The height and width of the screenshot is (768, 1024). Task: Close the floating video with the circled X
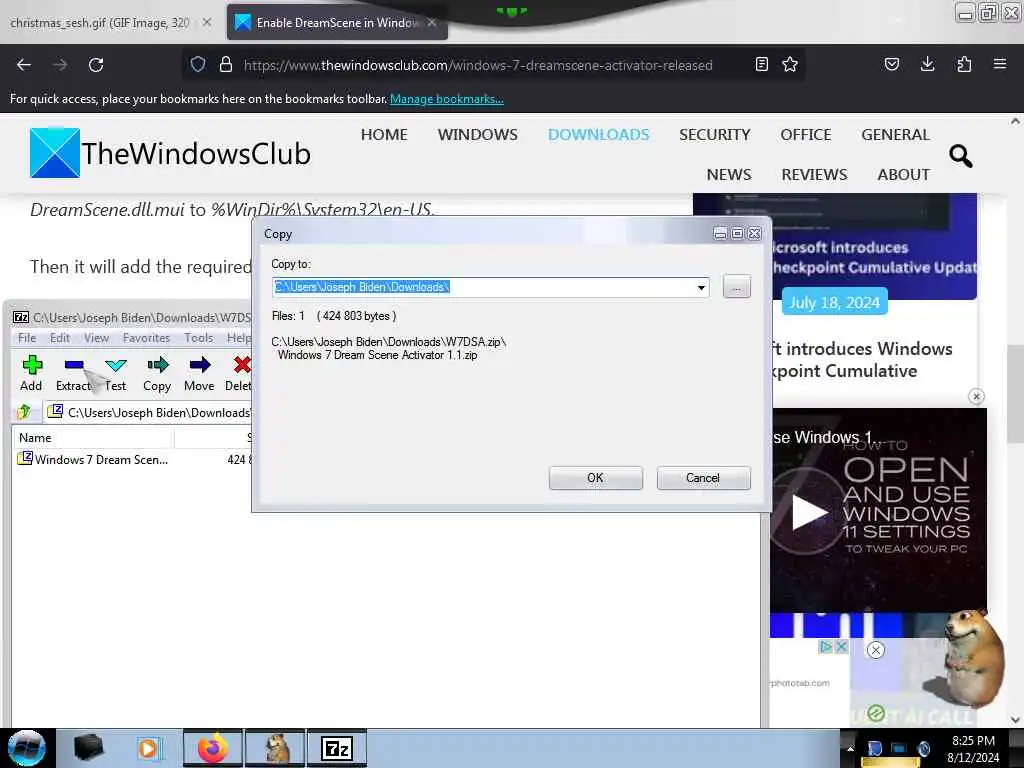(976, 396)
